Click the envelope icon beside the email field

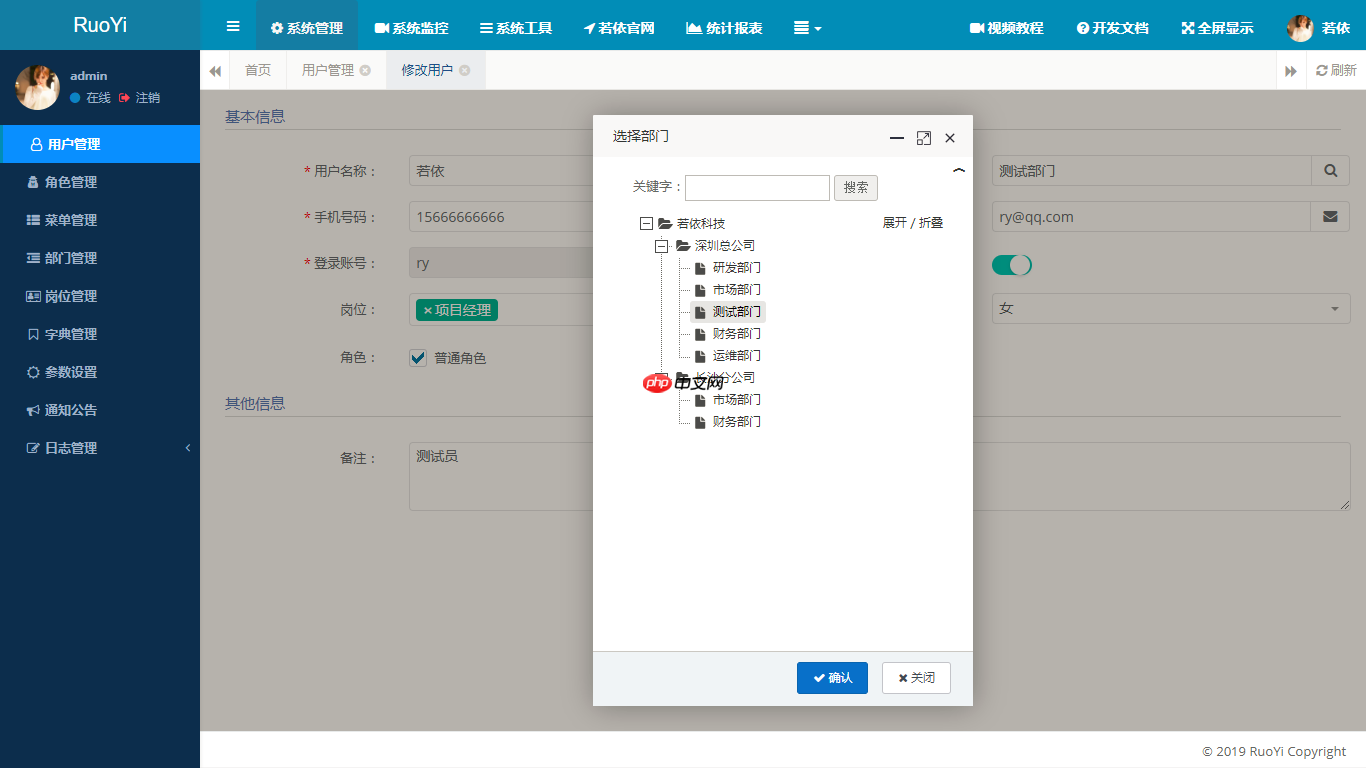[x=1330, y=216]
